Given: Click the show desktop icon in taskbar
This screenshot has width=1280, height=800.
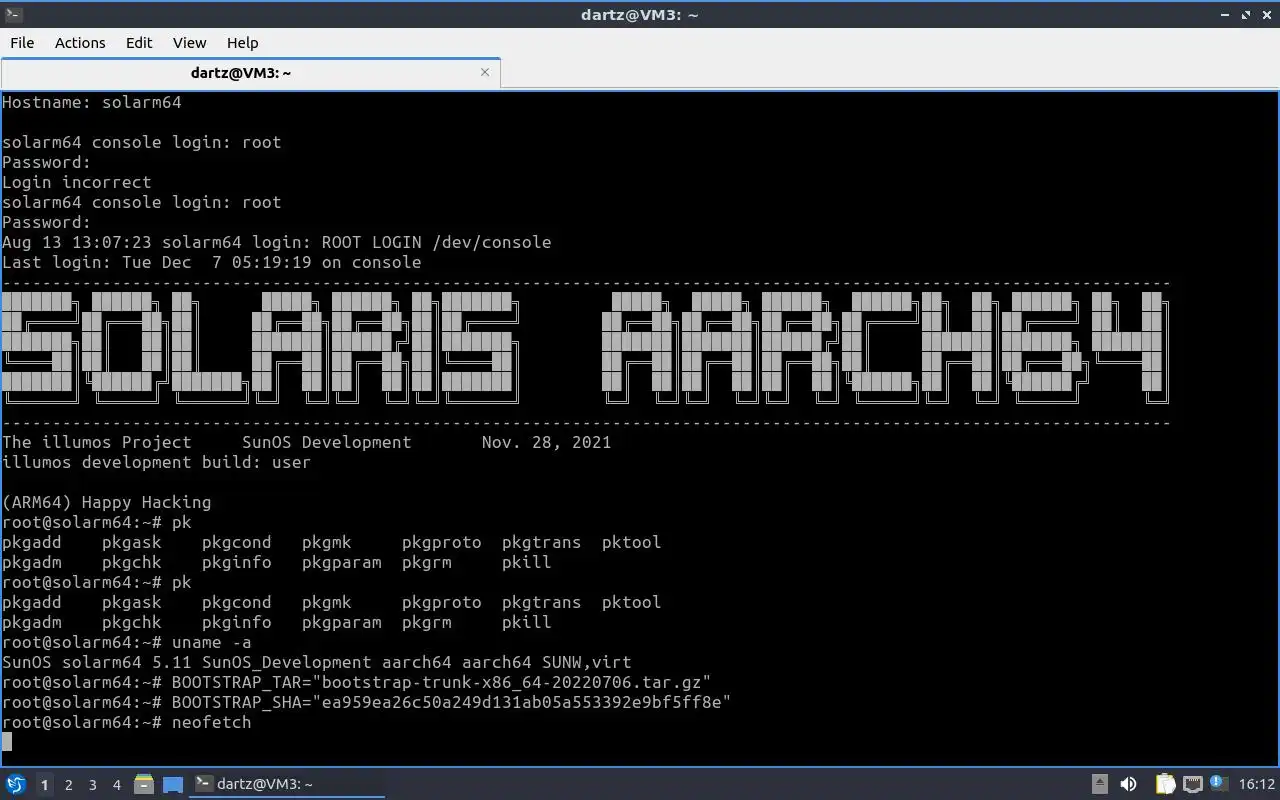Looking at the screenshot, I should [172, 784].
